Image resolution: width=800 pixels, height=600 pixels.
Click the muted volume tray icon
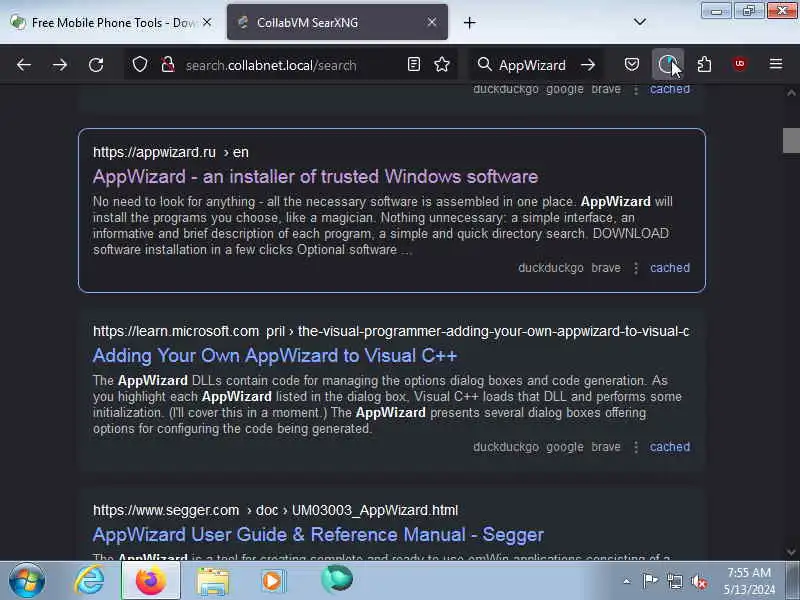click(699, 581)
